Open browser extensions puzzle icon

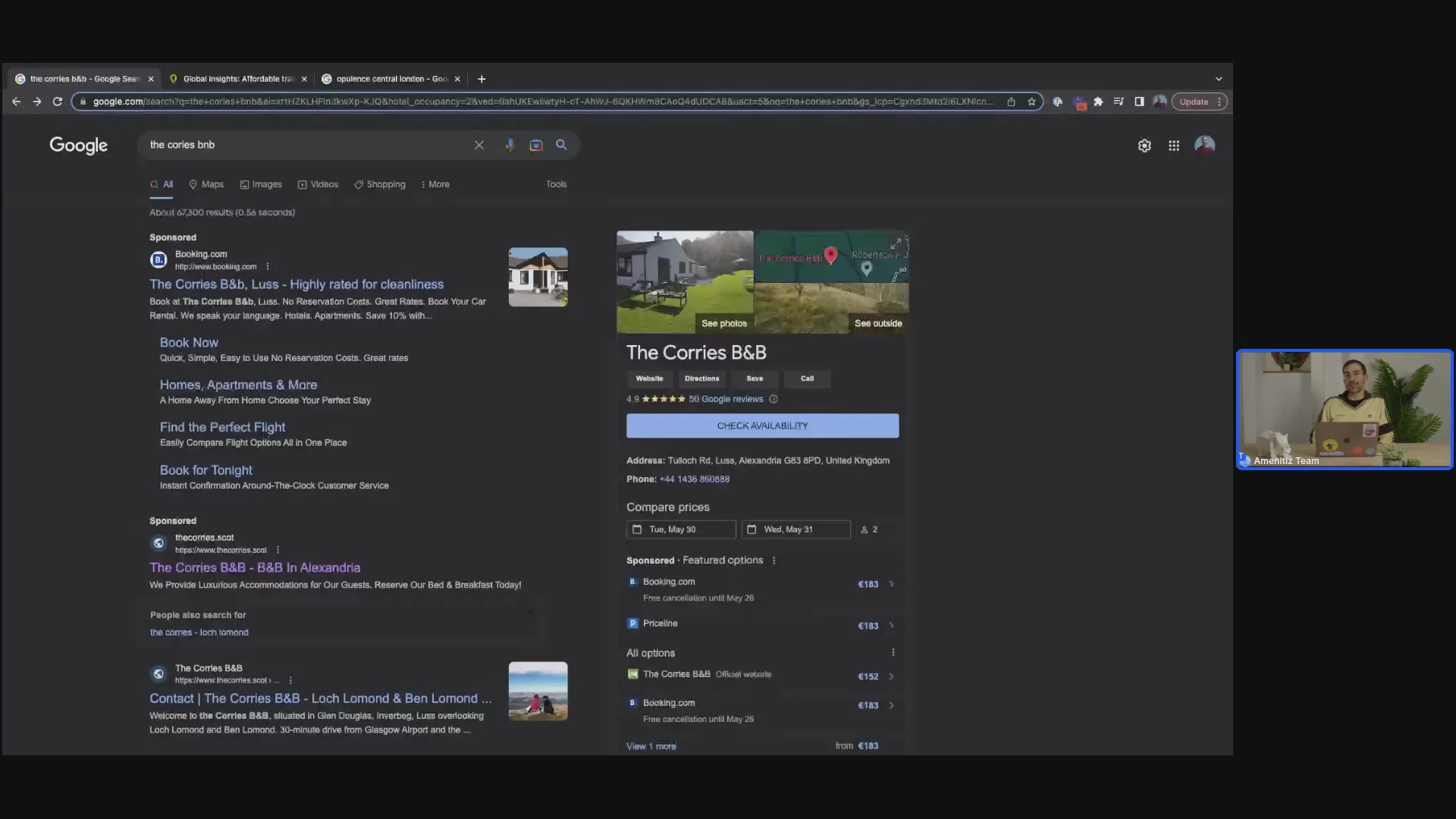tap(1098, 102)
